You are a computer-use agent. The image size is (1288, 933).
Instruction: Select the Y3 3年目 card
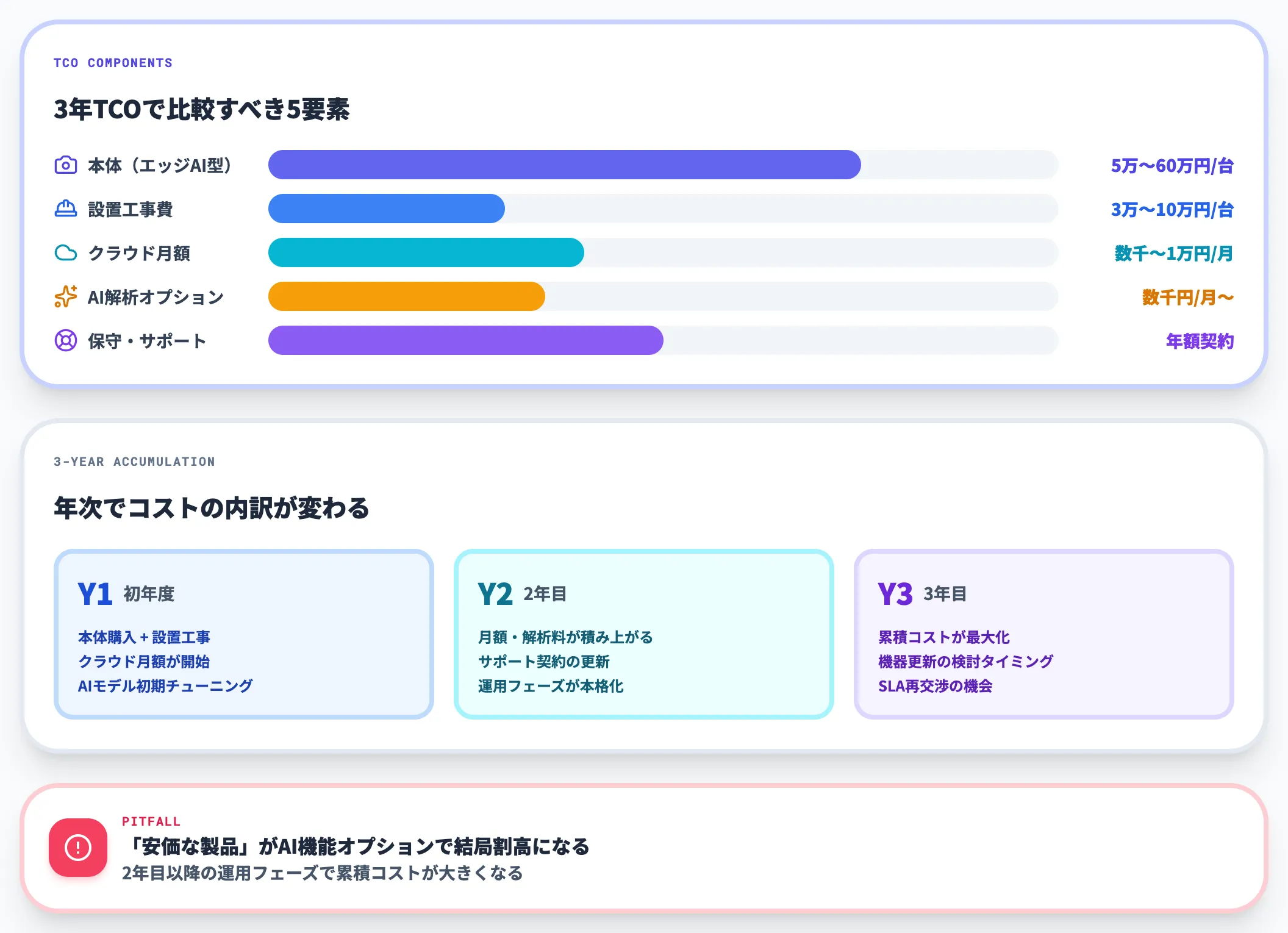(x=1044, y=634)
